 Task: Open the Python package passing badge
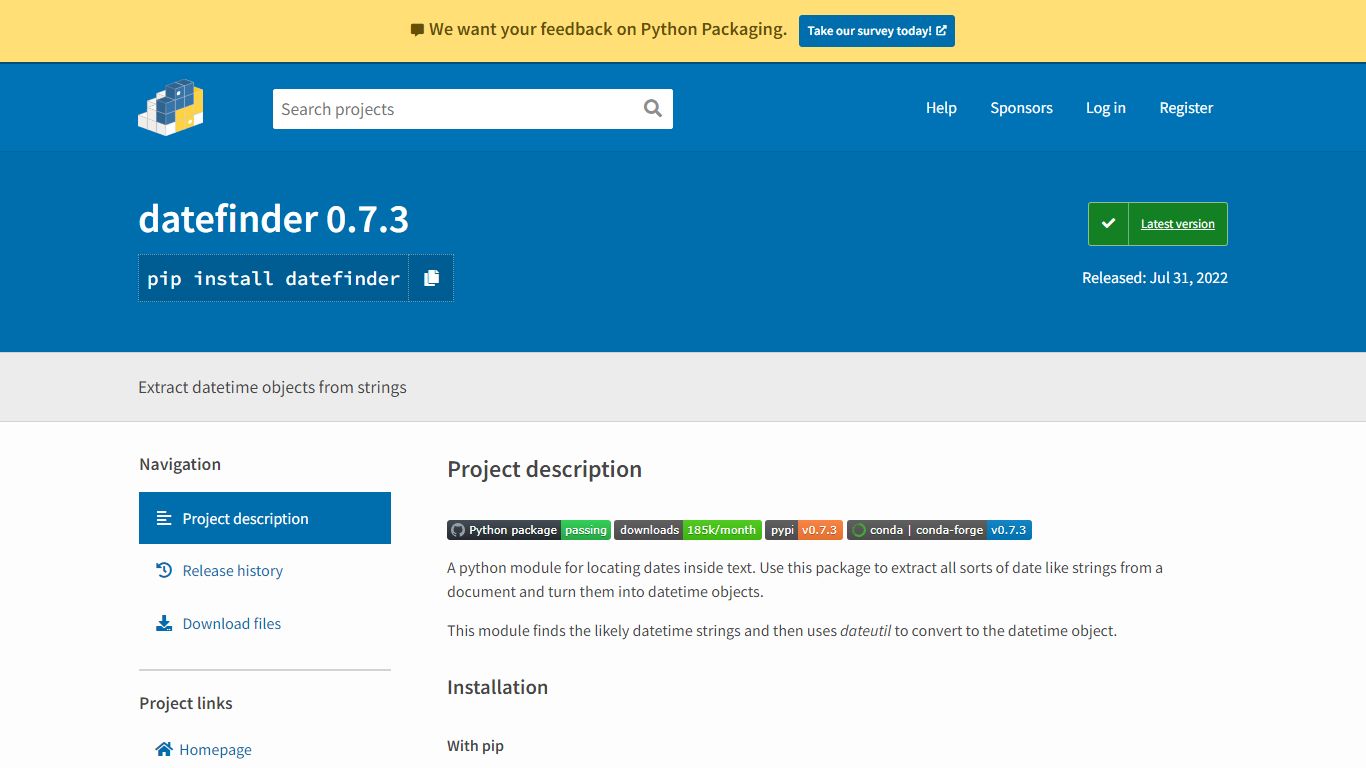(x=529, y=530)
